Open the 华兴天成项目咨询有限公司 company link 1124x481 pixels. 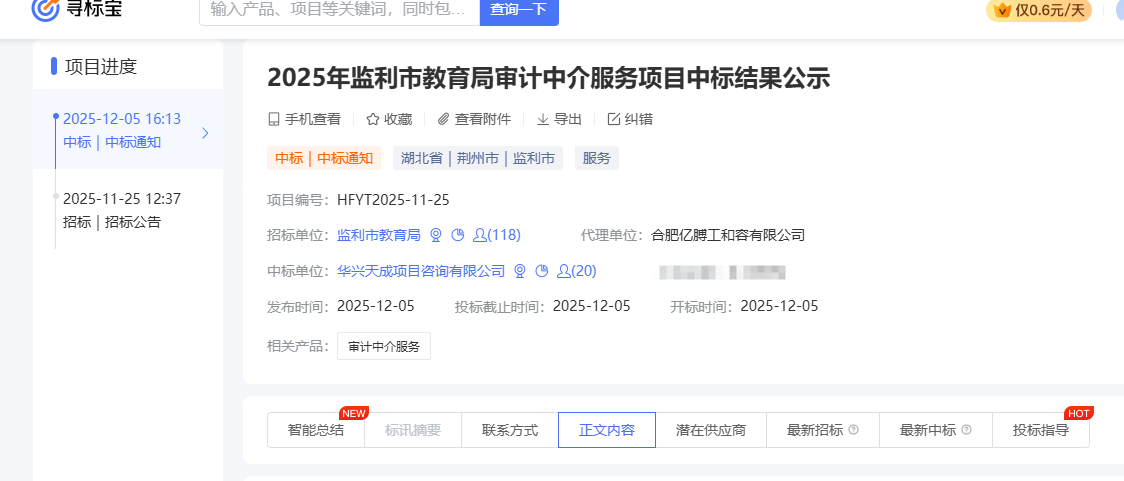tap(421, 271)
